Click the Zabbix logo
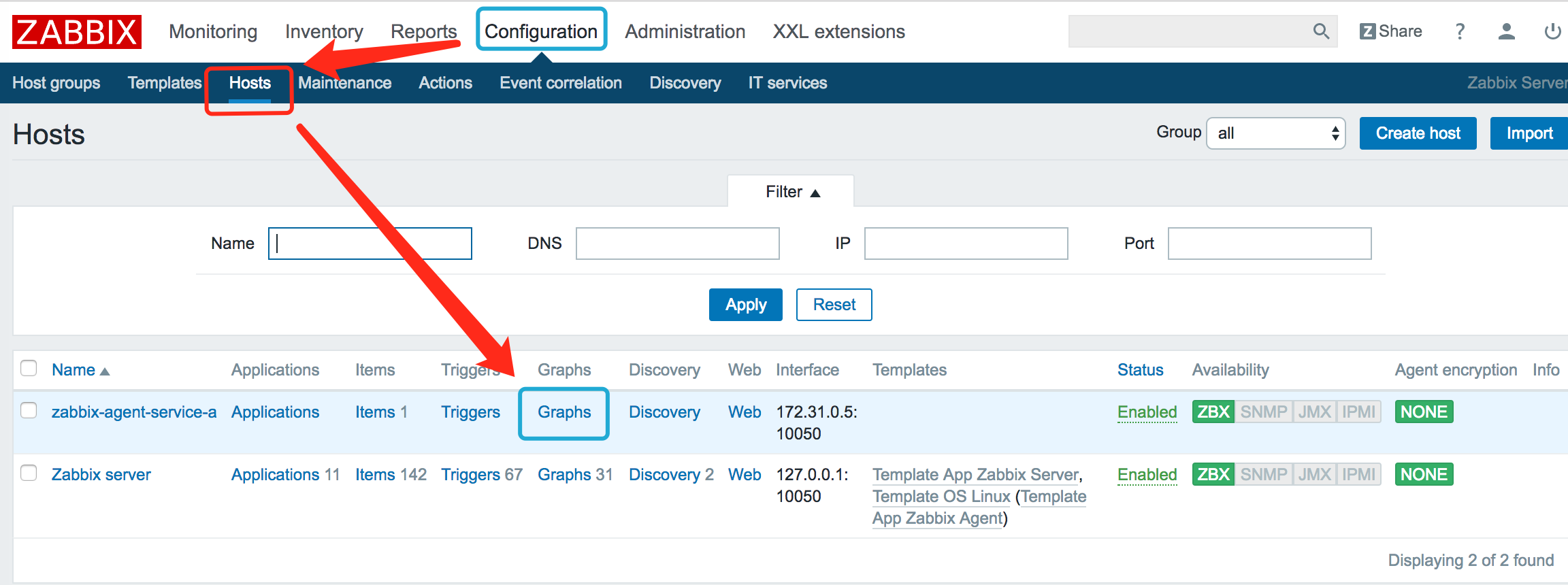The image size is (1568, 585). coord(76,32)
